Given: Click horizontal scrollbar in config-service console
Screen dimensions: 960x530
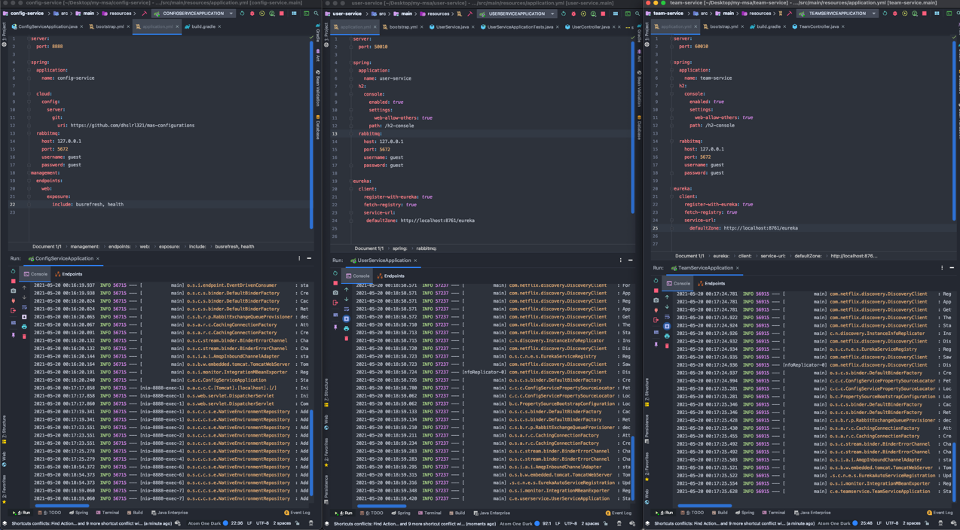Looking at the screenshot, I should point(62,506).
